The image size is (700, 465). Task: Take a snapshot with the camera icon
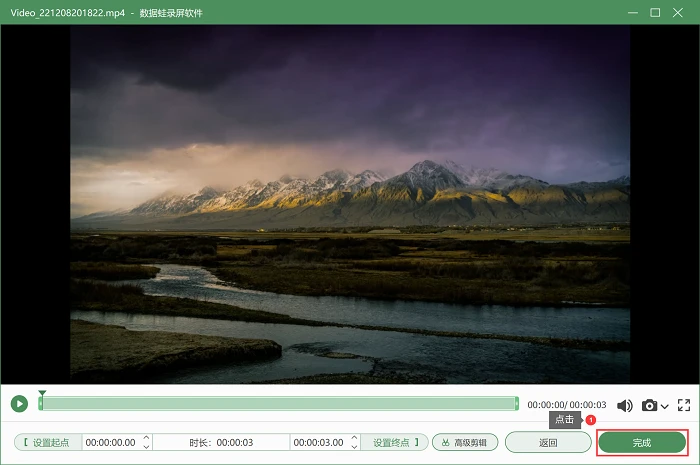click(x=649, y=405)
